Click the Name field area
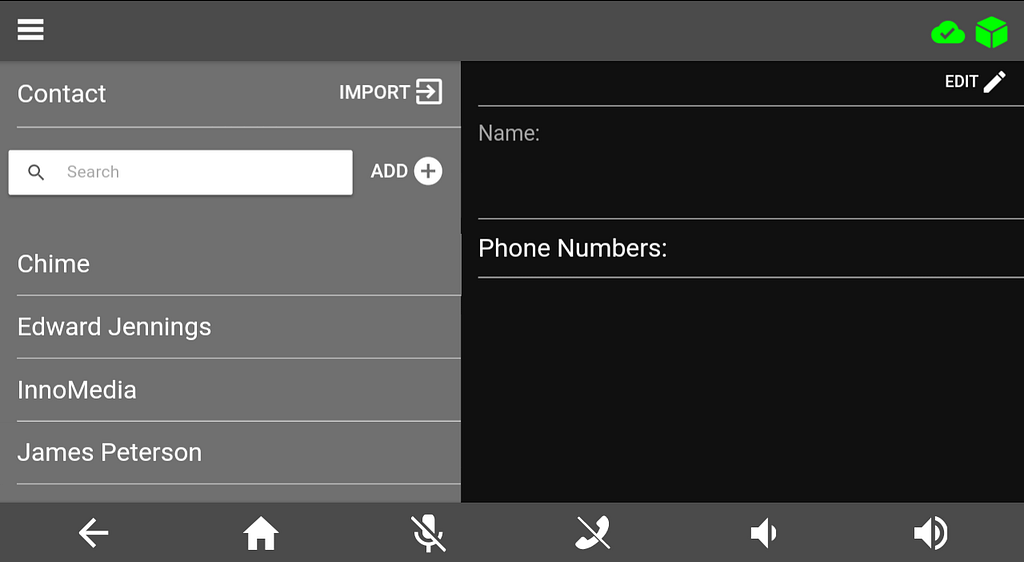This screenshot has height=562, width=1024. click(x=751, y=162)
